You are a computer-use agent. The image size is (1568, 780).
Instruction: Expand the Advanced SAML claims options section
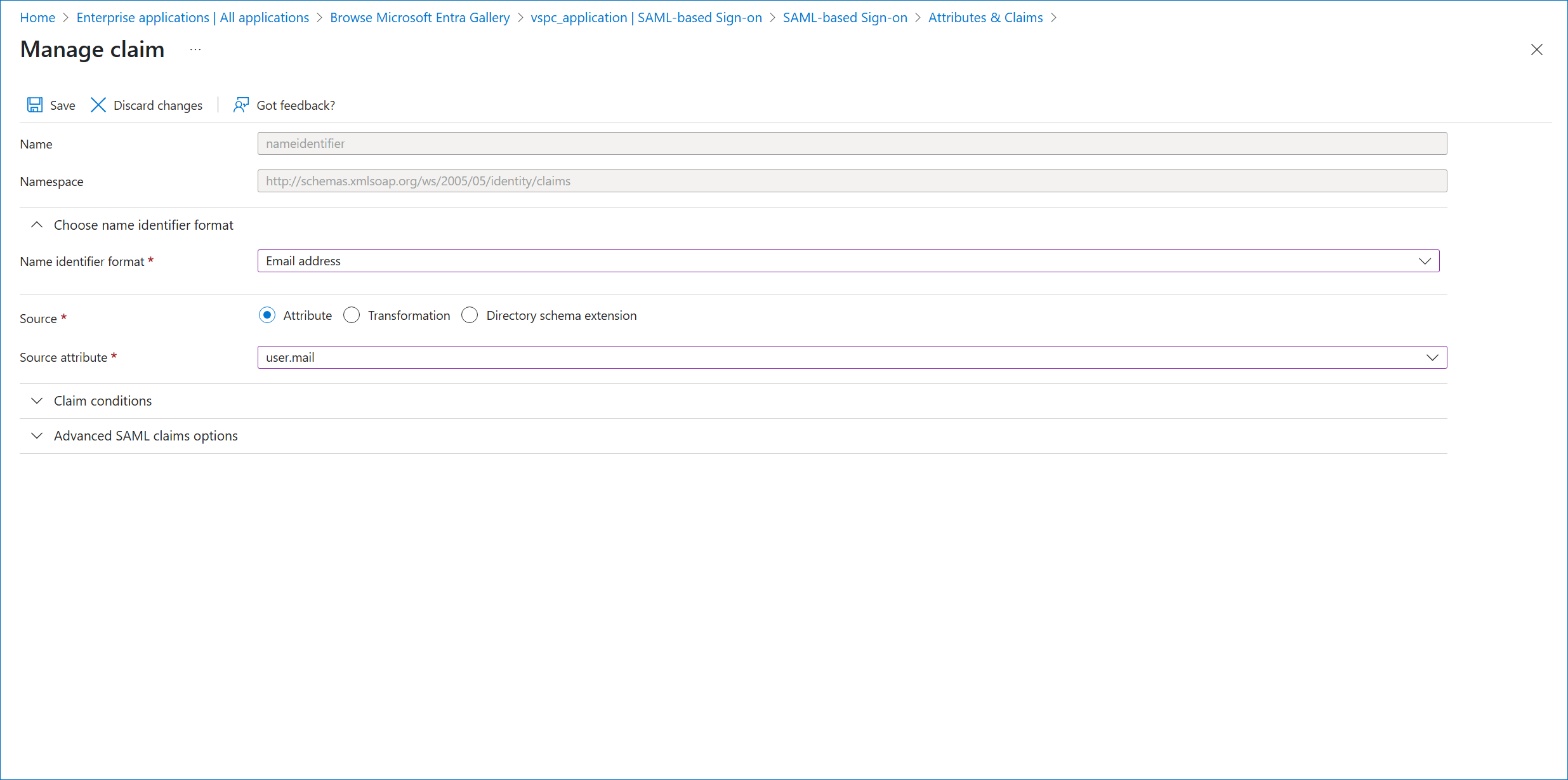coord(145,435)
